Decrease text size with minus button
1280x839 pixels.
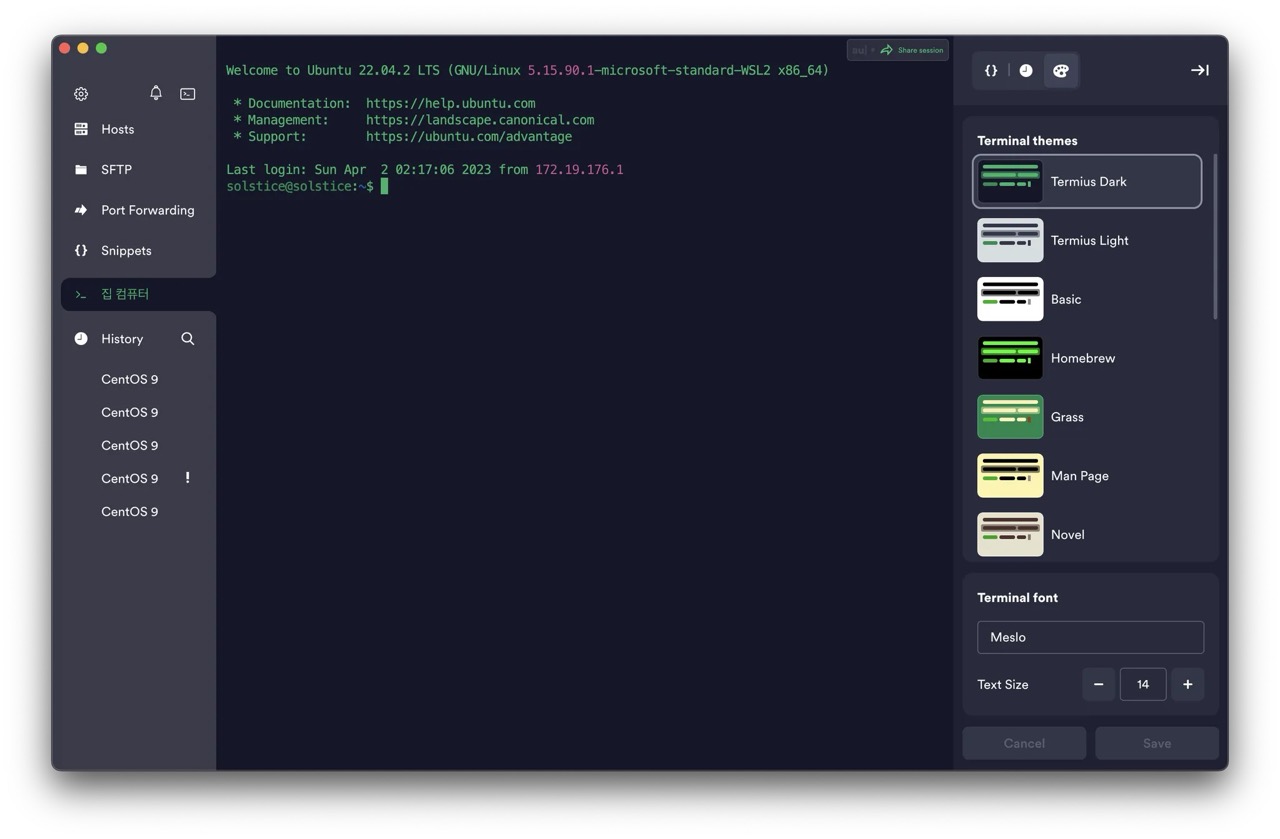tap(1098, 685)
